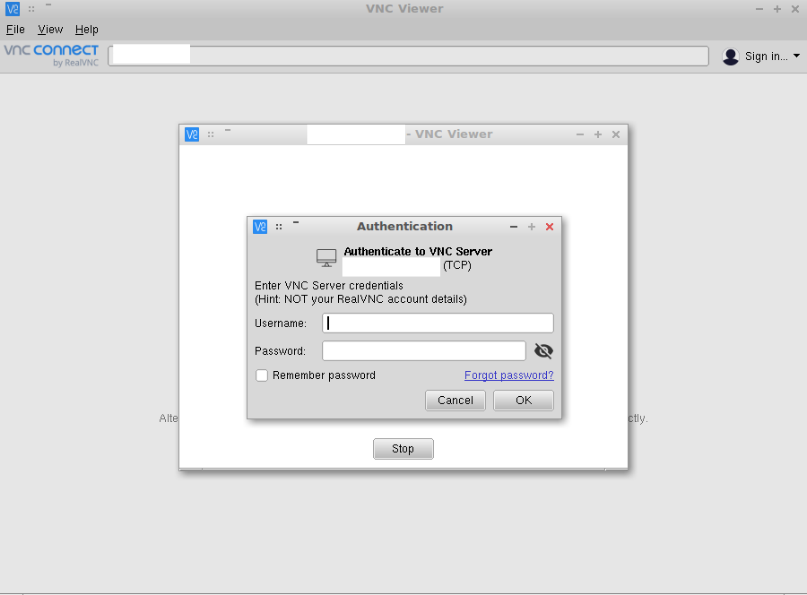Viewport: 807px width, 595px height.
Task: Maximize the connection VNC Viewer window
Action: 598,134
